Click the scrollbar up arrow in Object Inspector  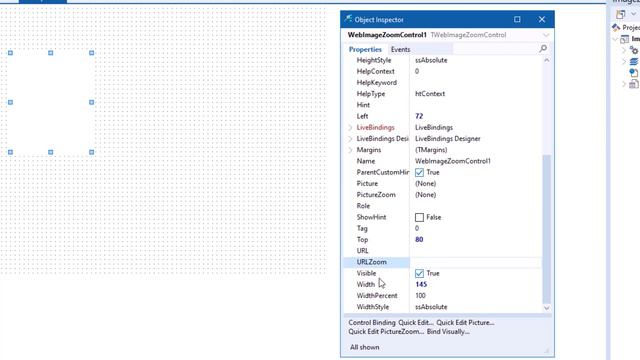[547, 60]
